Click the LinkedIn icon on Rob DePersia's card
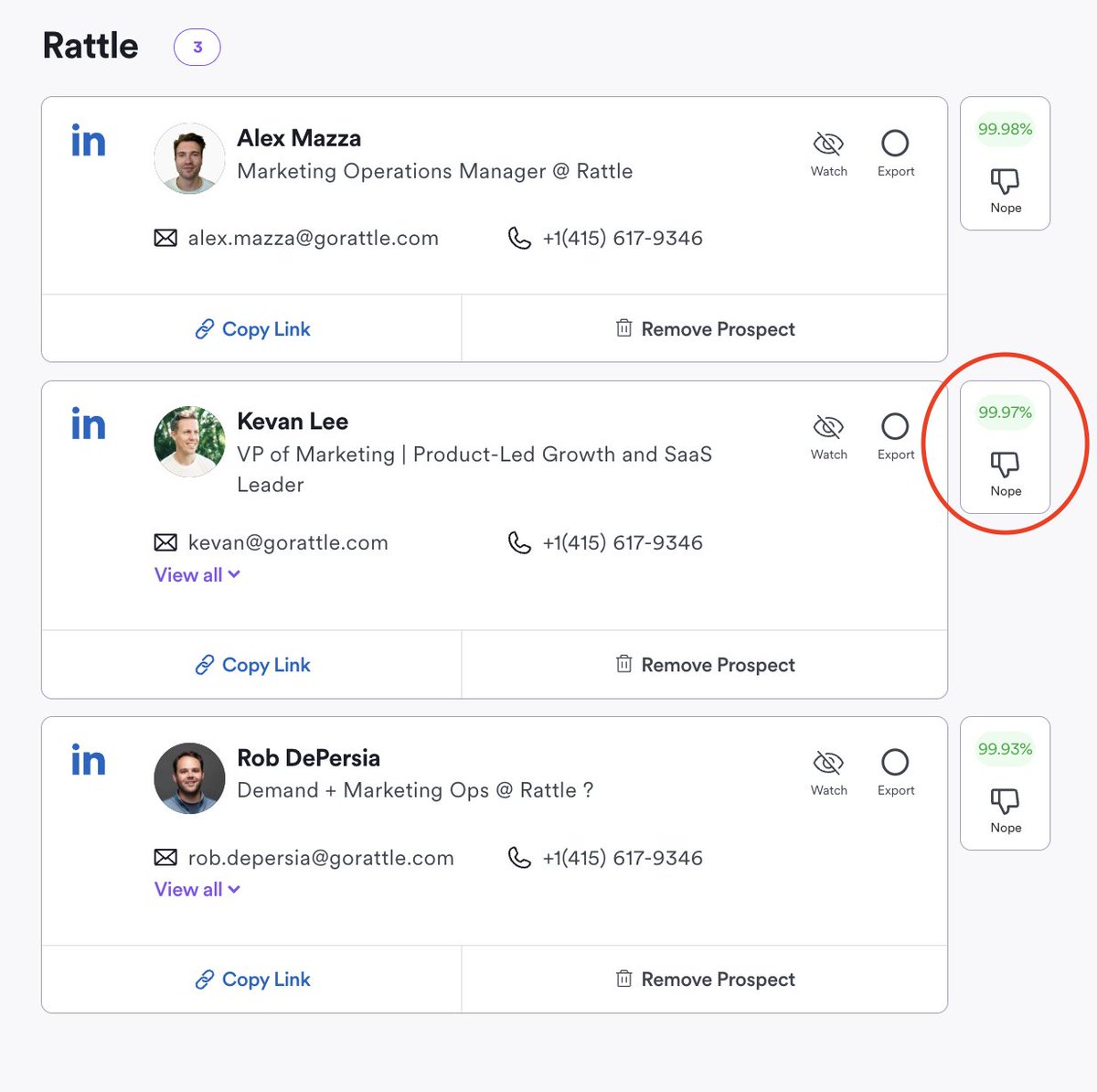Image resolution: width=1097 pixels, height=1092 pixels. pyautogui.click(x=88, y=760)
